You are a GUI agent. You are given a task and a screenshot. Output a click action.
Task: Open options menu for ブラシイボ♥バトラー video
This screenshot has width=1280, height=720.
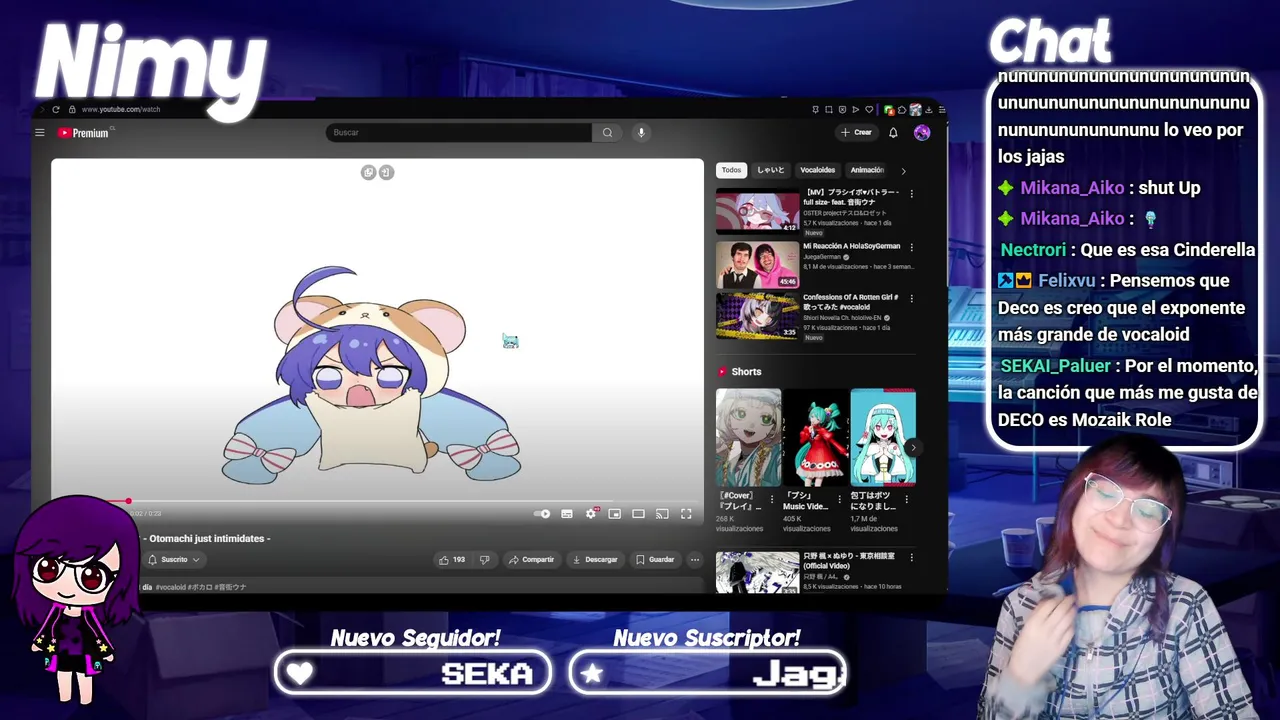911,193
